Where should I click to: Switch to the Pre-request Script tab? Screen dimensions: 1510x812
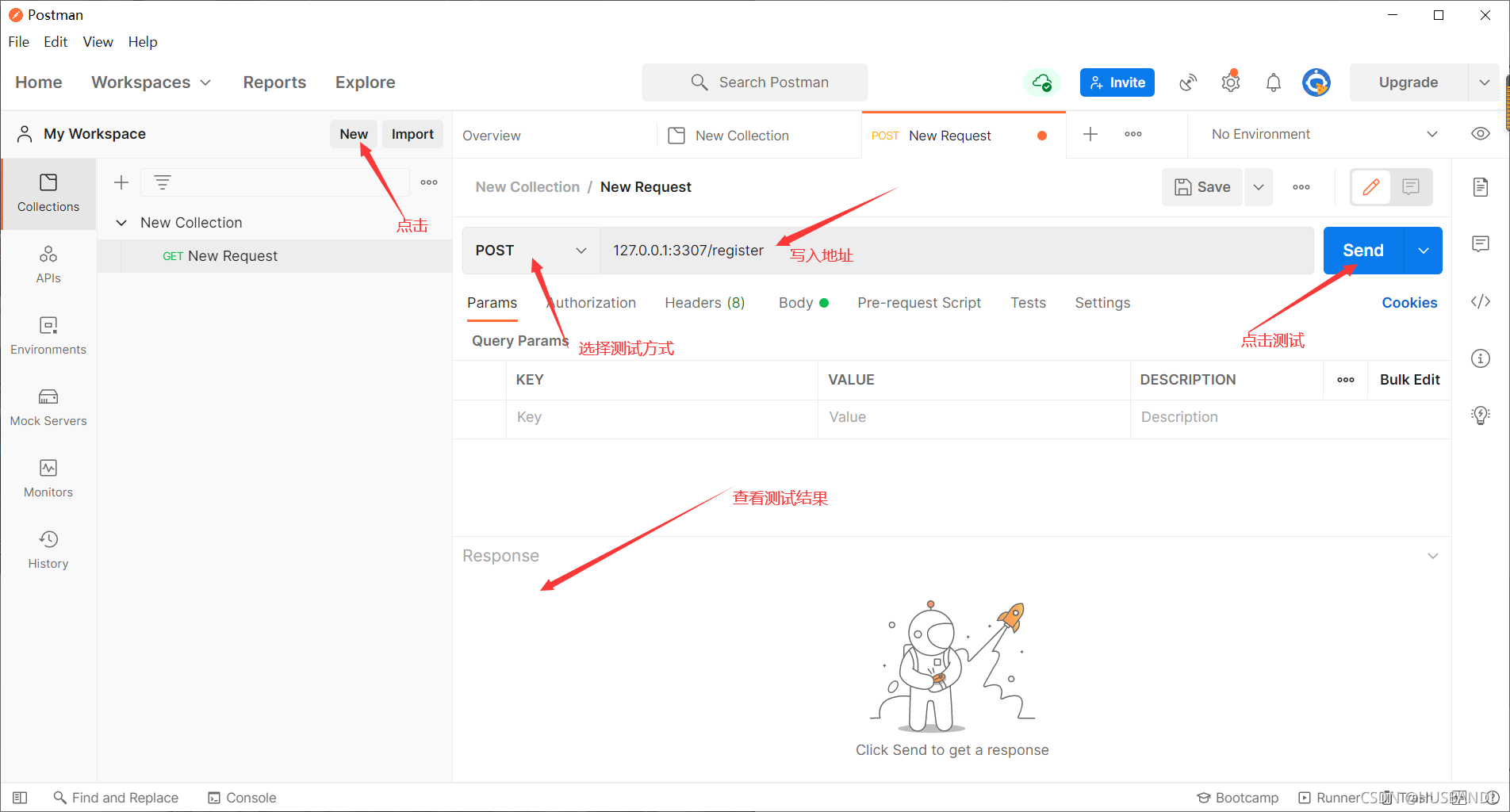(x=919, y=303)
